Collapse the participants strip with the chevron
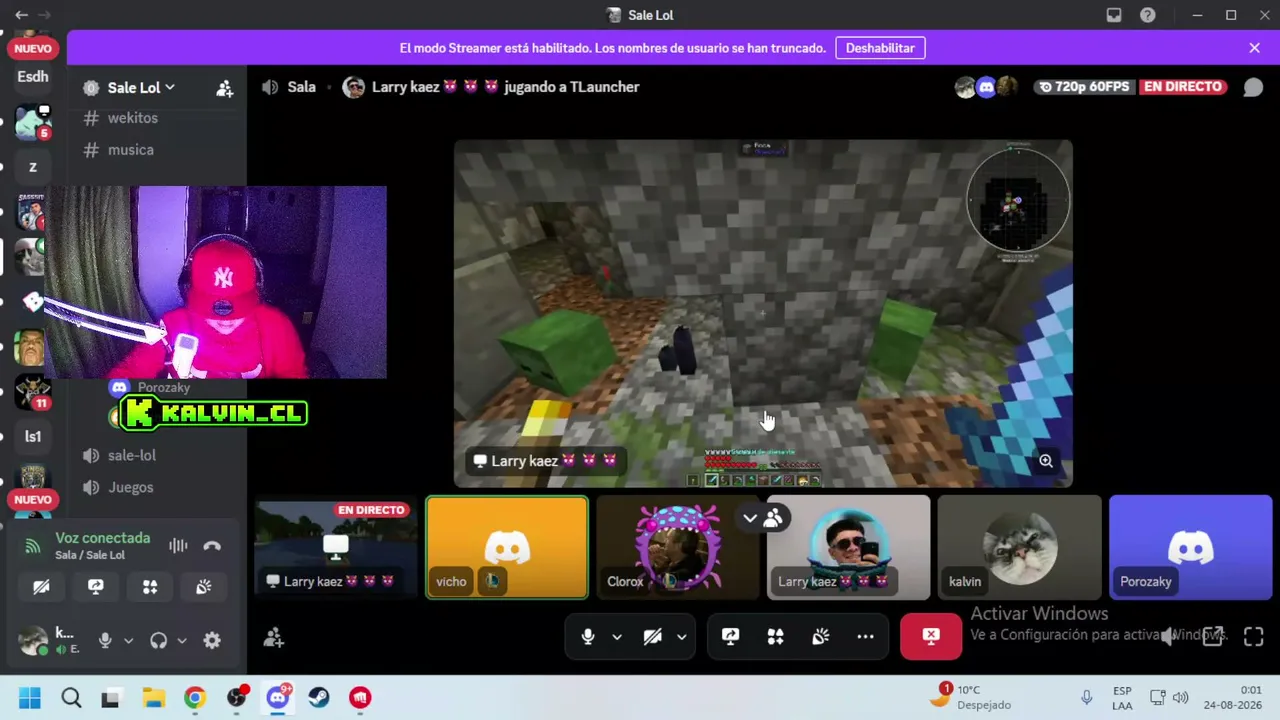Image resolution: width=1280 pixels, height=720 pixels. coord(750,518)
